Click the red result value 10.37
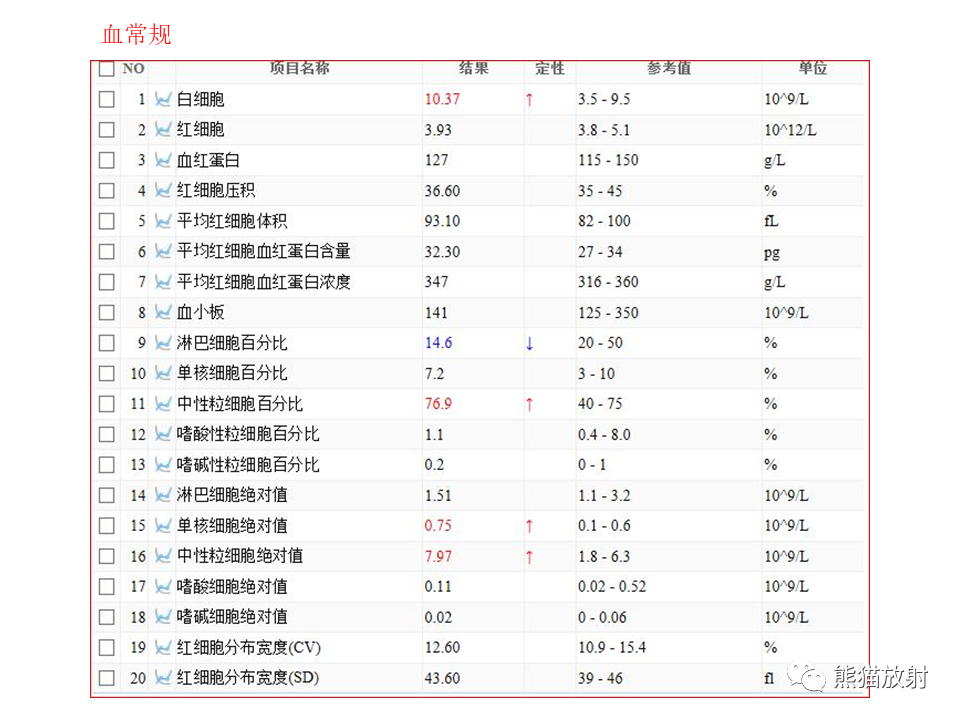Image resolution: width=960 pixels, height=720 pixels. [x=442, y=99]
